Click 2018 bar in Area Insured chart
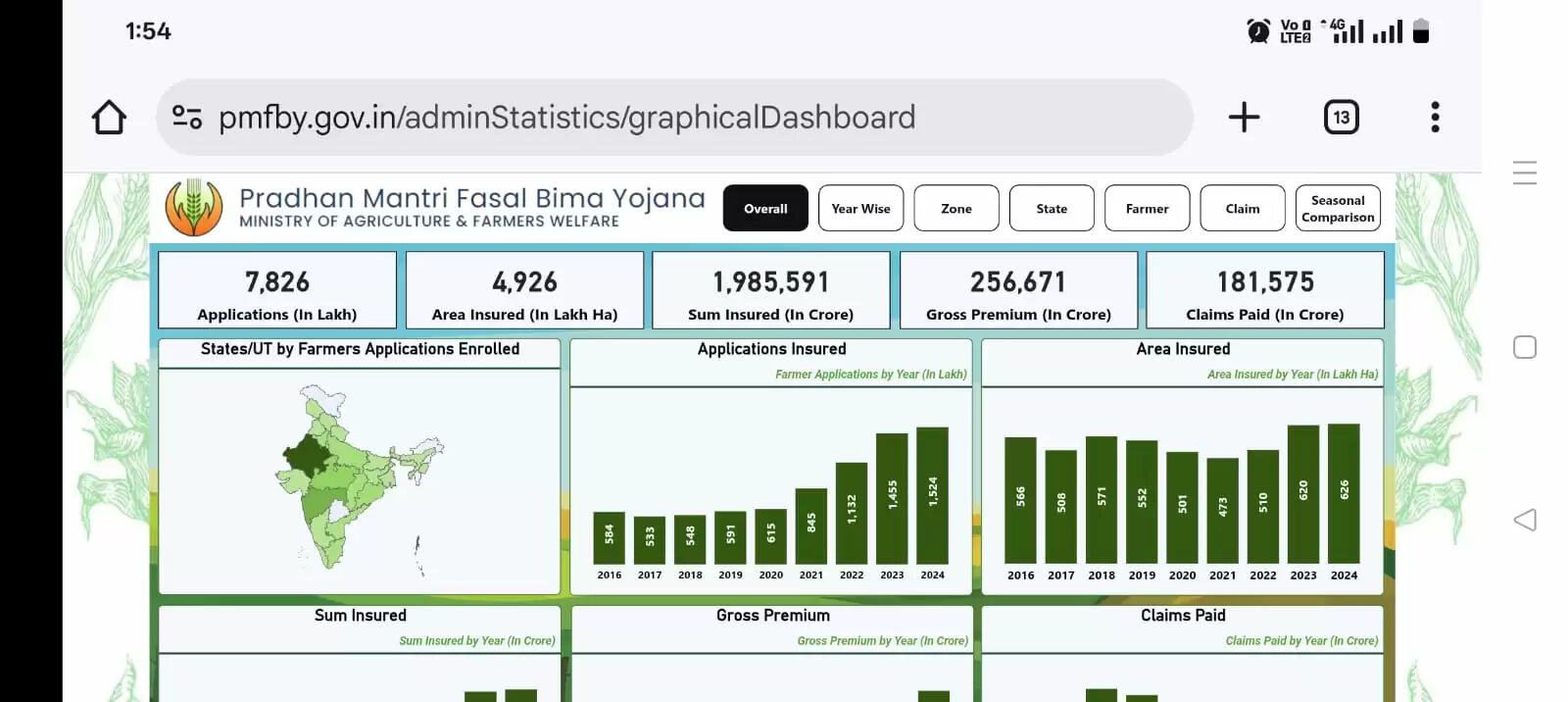Screen dimensions: 1568x702 coord(1102,500)
